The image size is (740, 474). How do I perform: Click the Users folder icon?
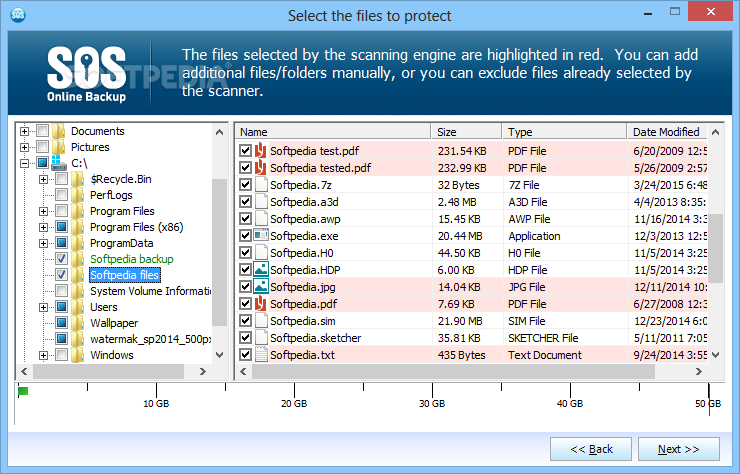[77, 307]
